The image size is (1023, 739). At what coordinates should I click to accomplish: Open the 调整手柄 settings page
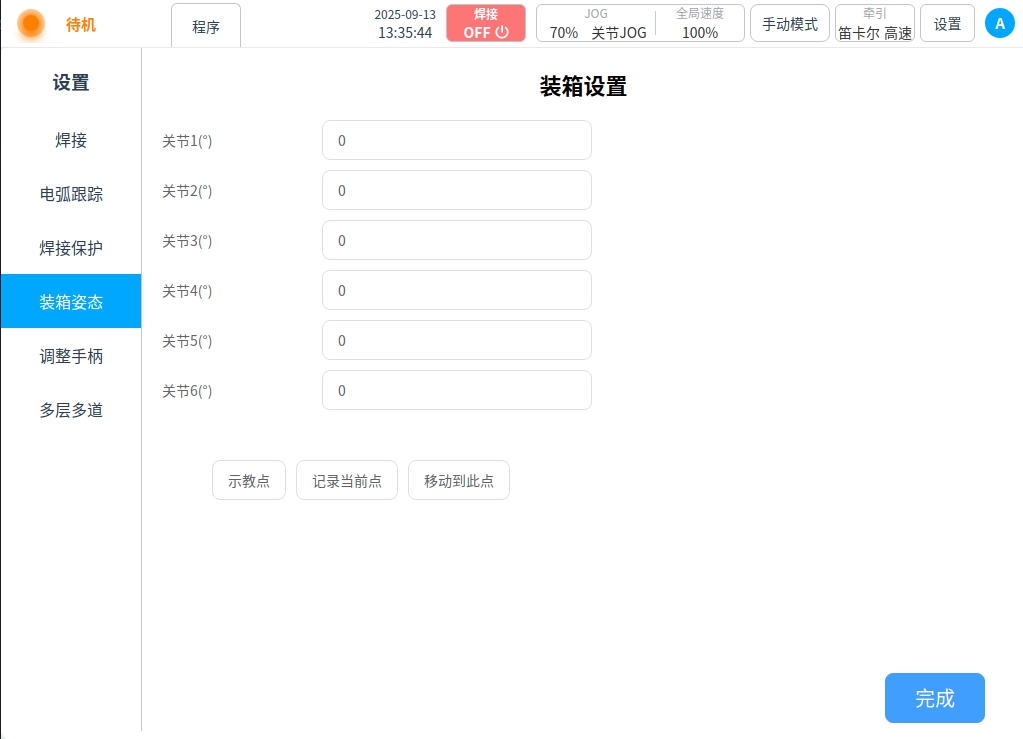click(x=71, y=356)
